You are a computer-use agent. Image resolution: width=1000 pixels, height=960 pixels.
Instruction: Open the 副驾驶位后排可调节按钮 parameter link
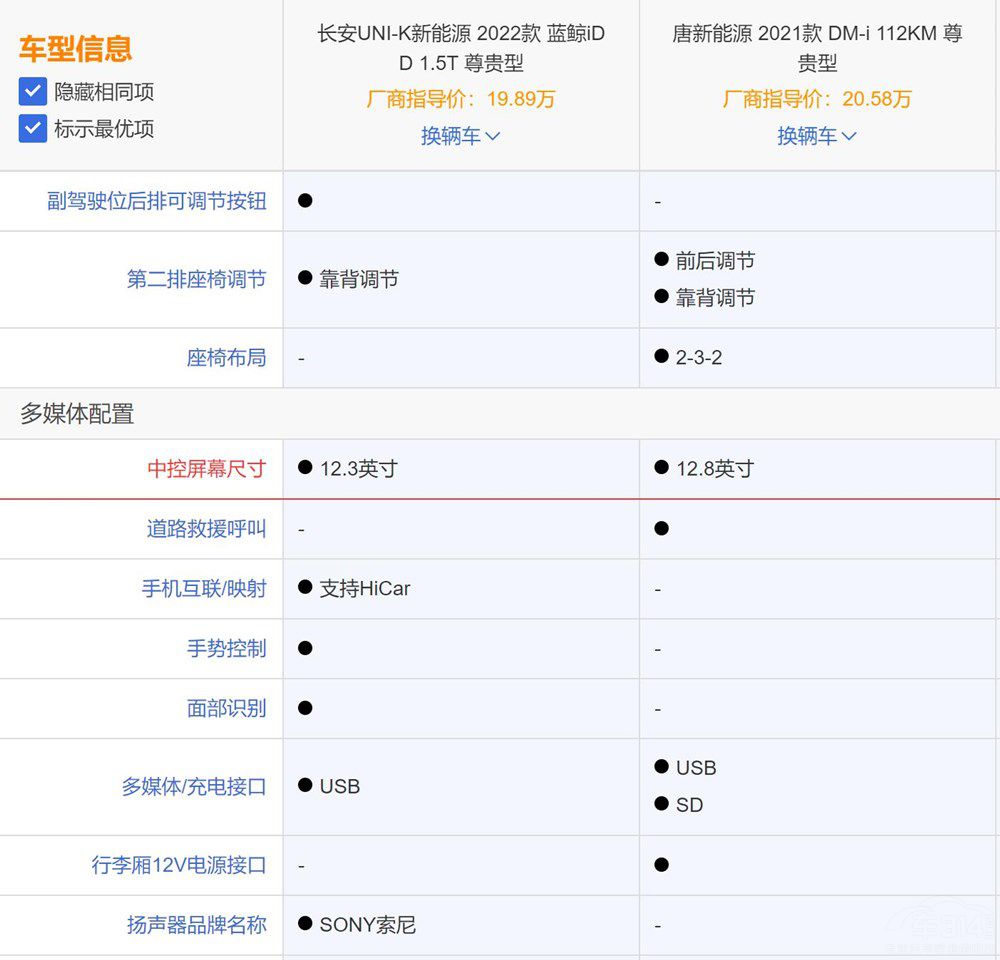[x=157, y=201]
